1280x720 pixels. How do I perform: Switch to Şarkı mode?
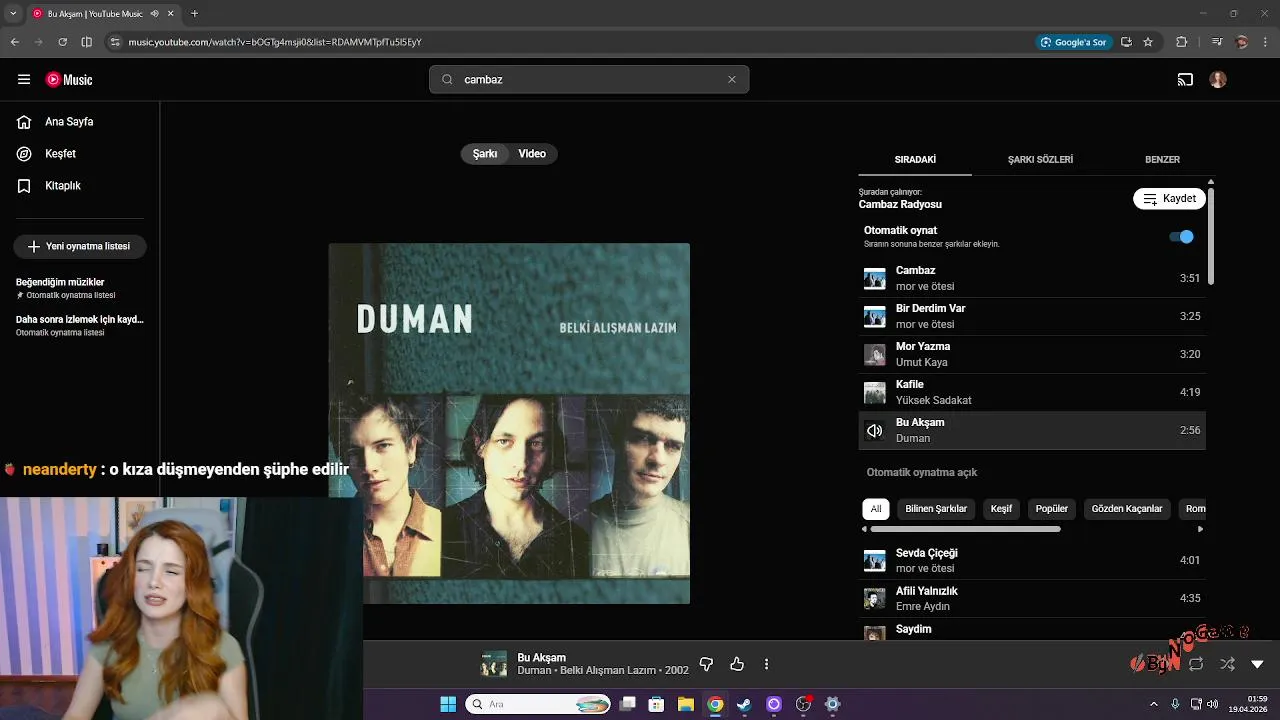pyautogui.click(x=485, y=154)
